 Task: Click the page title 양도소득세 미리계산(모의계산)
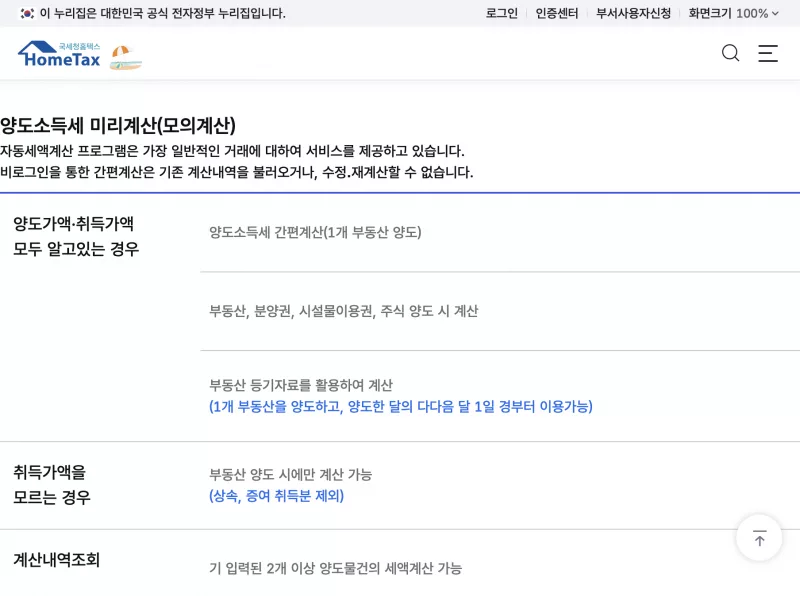(118, 125)
